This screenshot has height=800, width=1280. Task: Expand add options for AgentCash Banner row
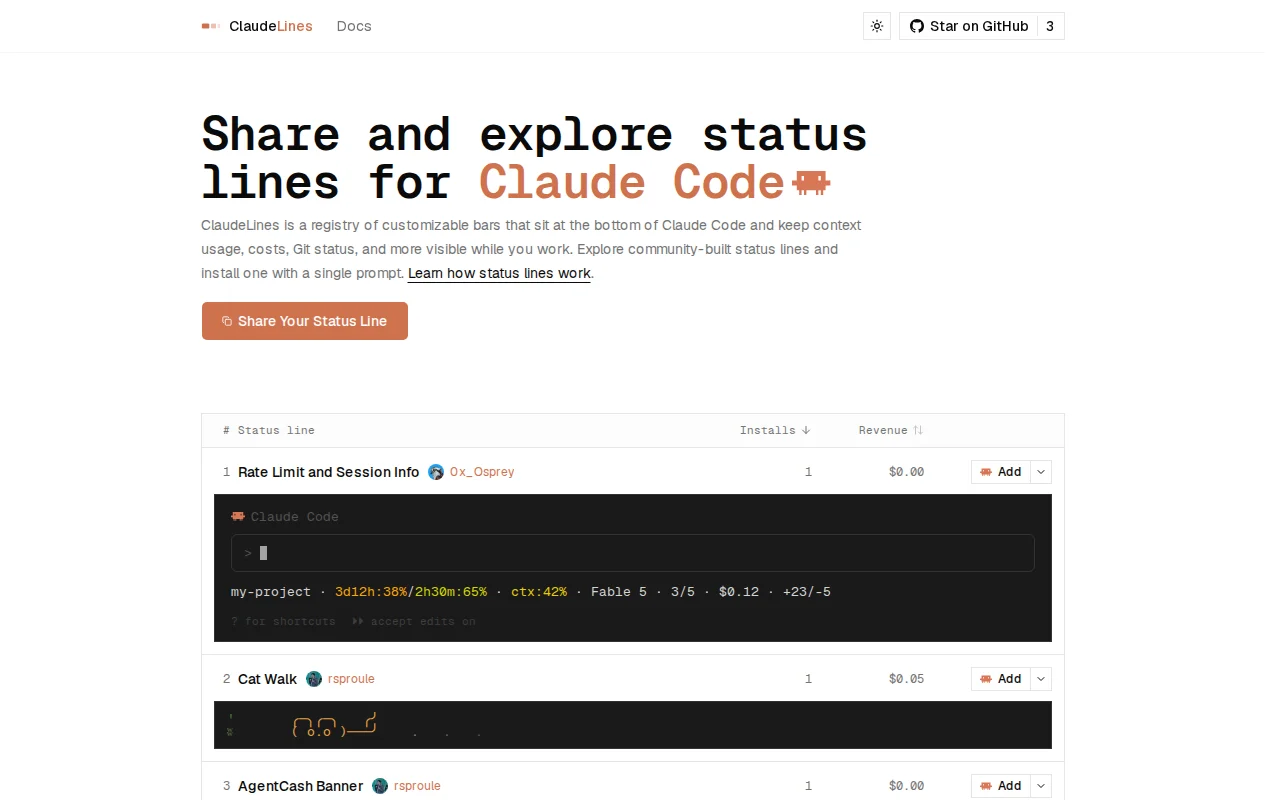[1041, 786]
